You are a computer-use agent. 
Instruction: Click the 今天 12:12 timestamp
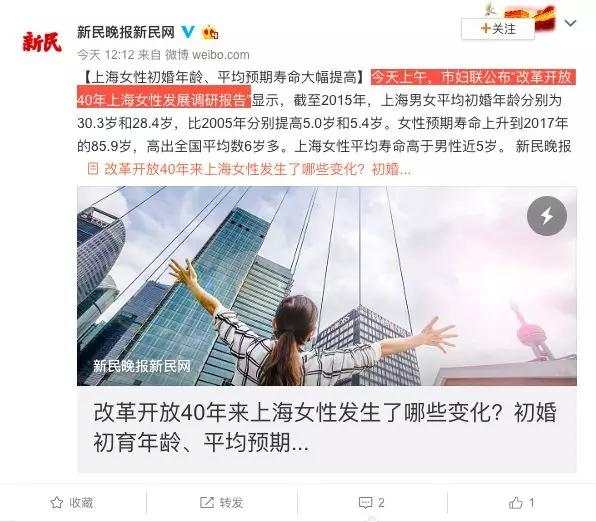click(x=106, y=55)
